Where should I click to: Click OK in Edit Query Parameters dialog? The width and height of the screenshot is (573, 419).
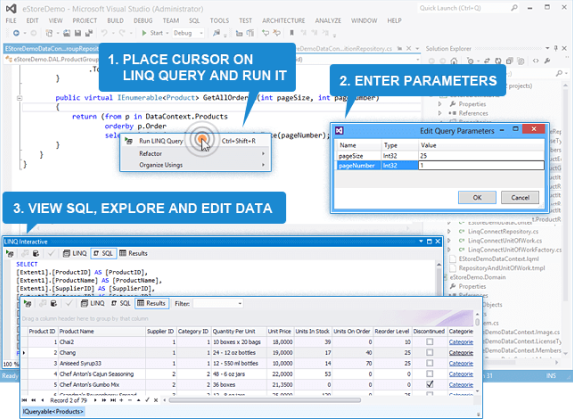(x=477, y=197)
